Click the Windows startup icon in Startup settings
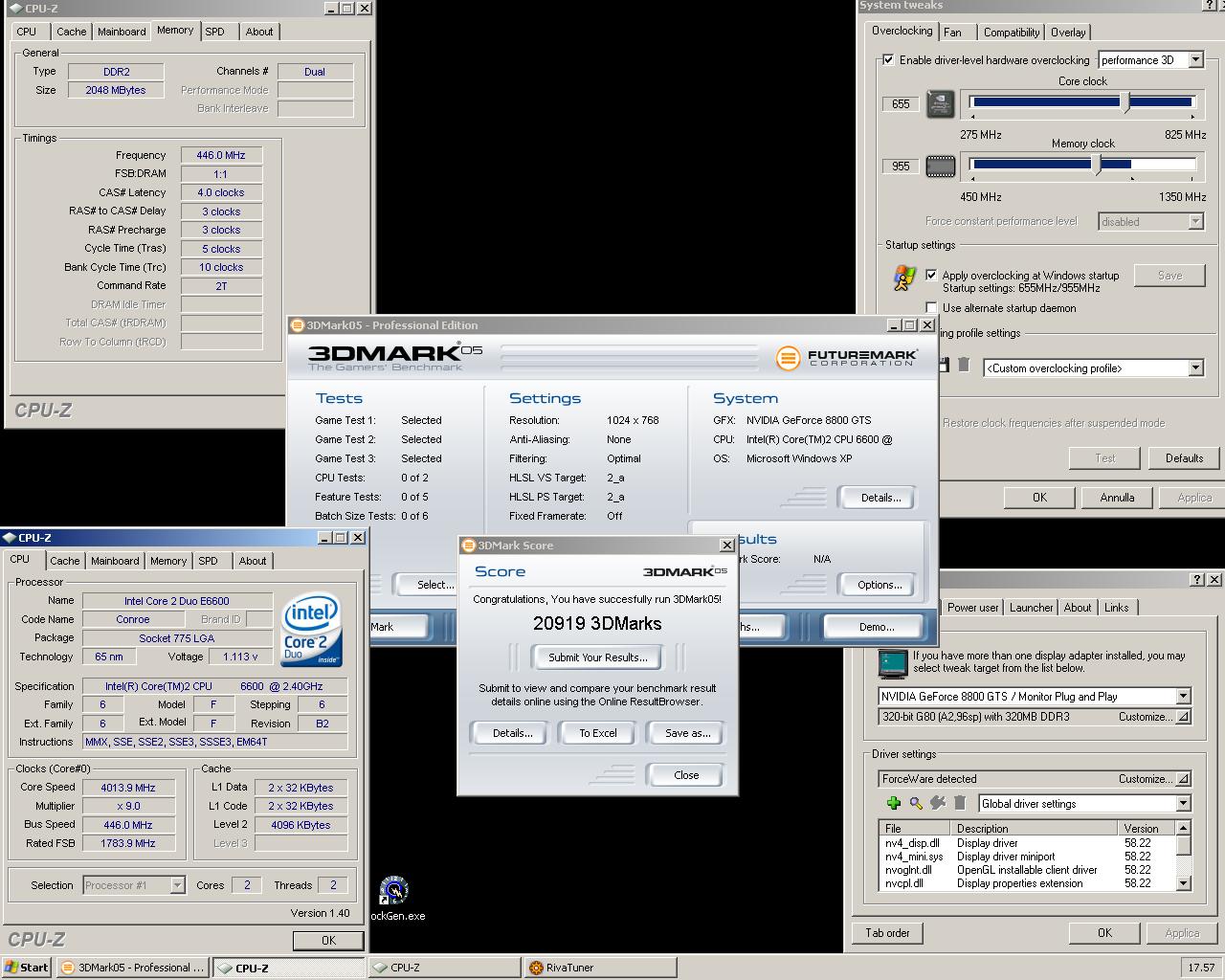1225x980 pixels. coord(903,278)
